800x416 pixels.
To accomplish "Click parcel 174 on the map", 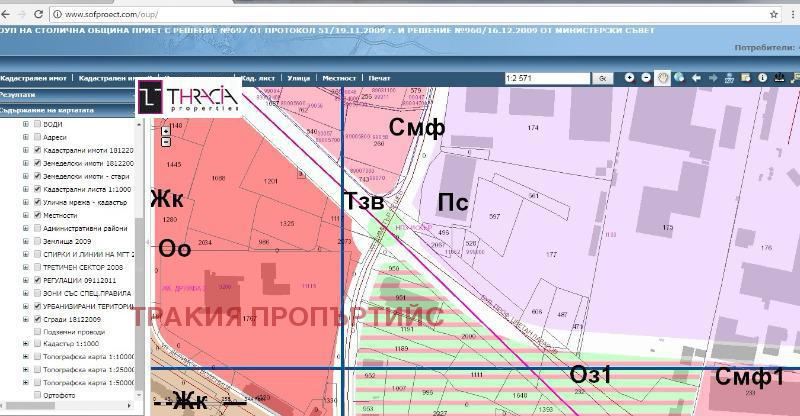I will (533, 128).
